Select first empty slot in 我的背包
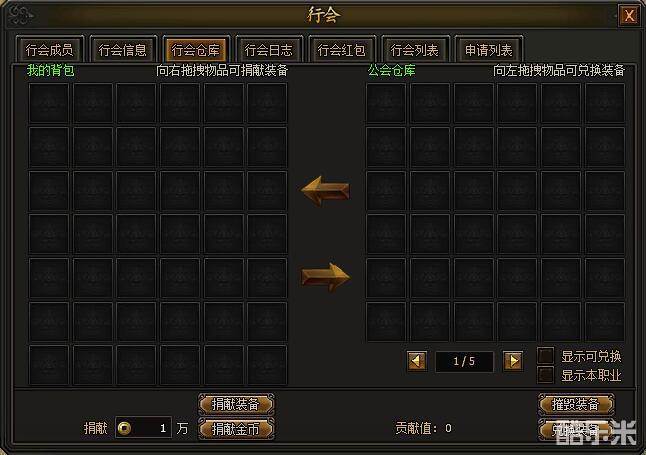The height and width of the screenshot is (455, 646). pyautogui.click(x=49, y=103)
